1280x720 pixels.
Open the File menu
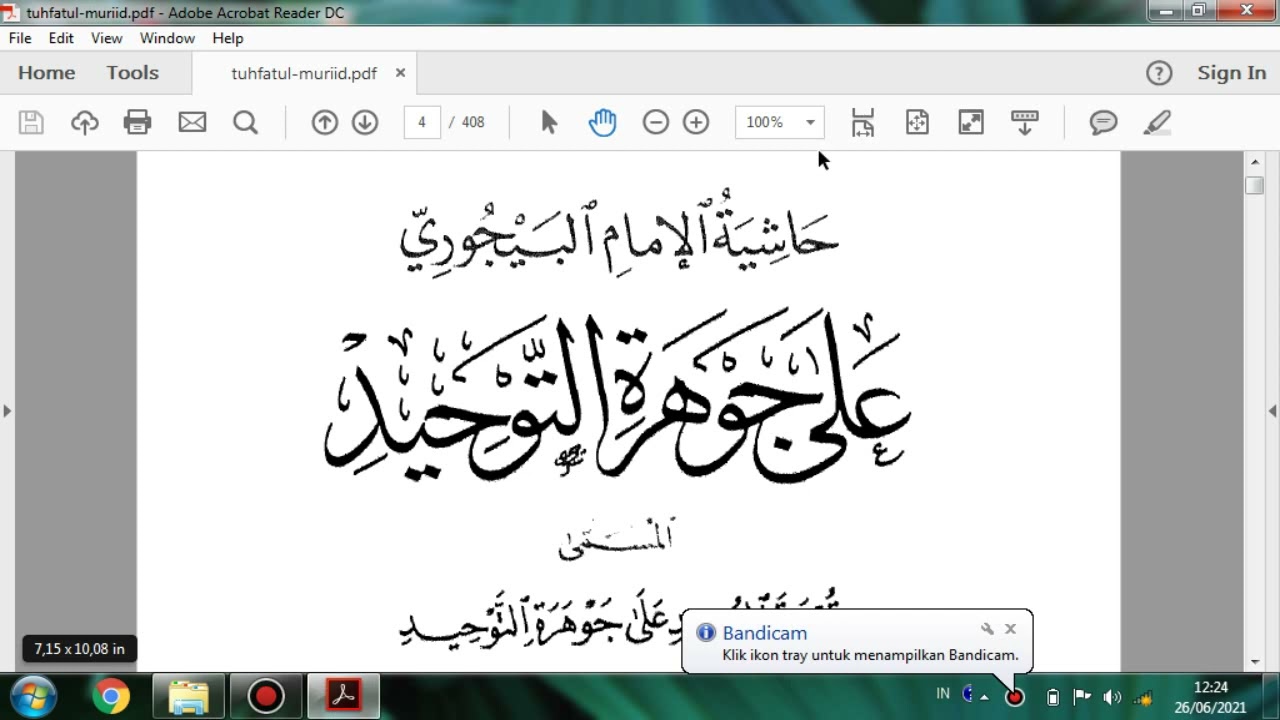(x=20, y=38)
